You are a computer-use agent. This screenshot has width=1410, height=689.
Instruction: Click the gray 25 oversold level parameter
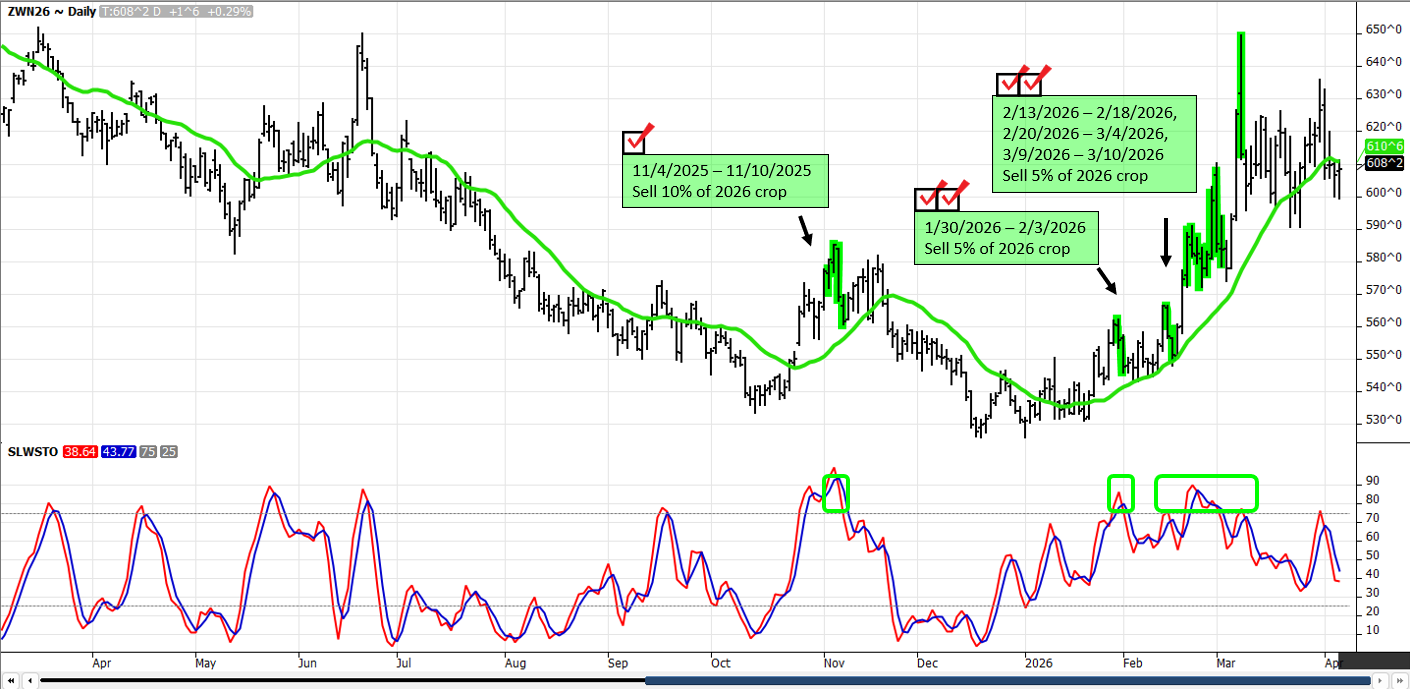click(171, 452)
